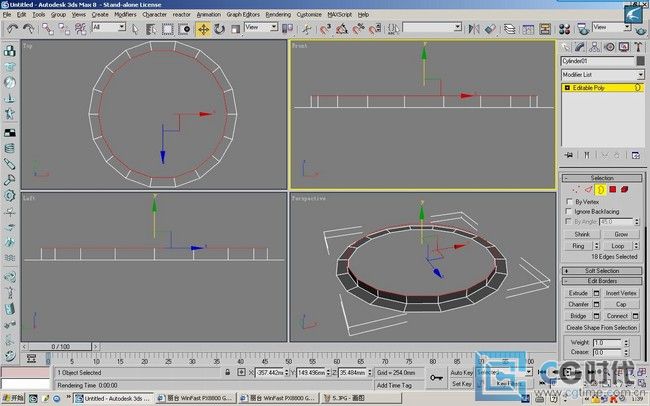Open the Material Editor icon
Image resolution: width=650 pixels, height=406 pixels.
point(564,29)
